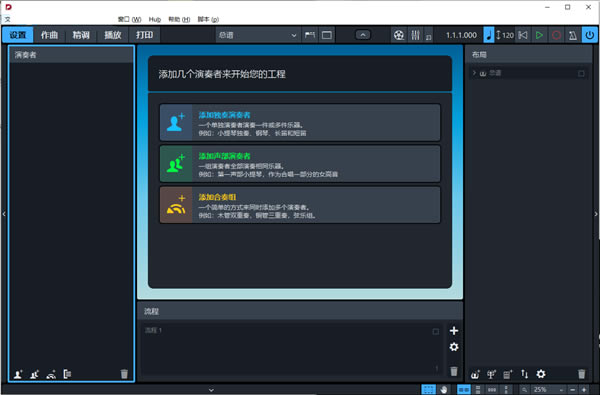Screen dimensions: 600x395
Task: Collapse the toolbar with the up chevron
Action: coord(363,35)
